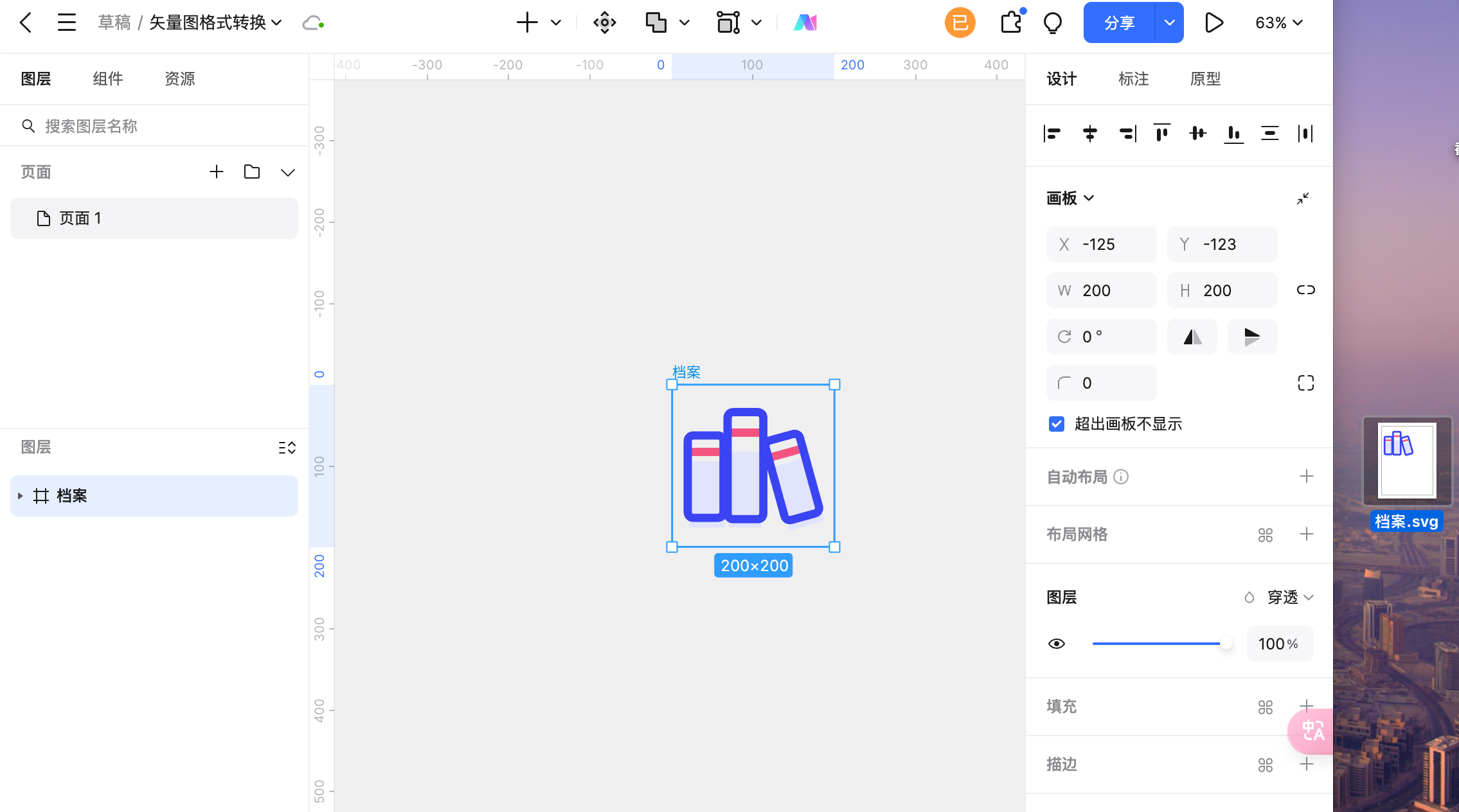
Task: Toggle constrain proportions link beside W and H
Action: (x=1305, y=290)
